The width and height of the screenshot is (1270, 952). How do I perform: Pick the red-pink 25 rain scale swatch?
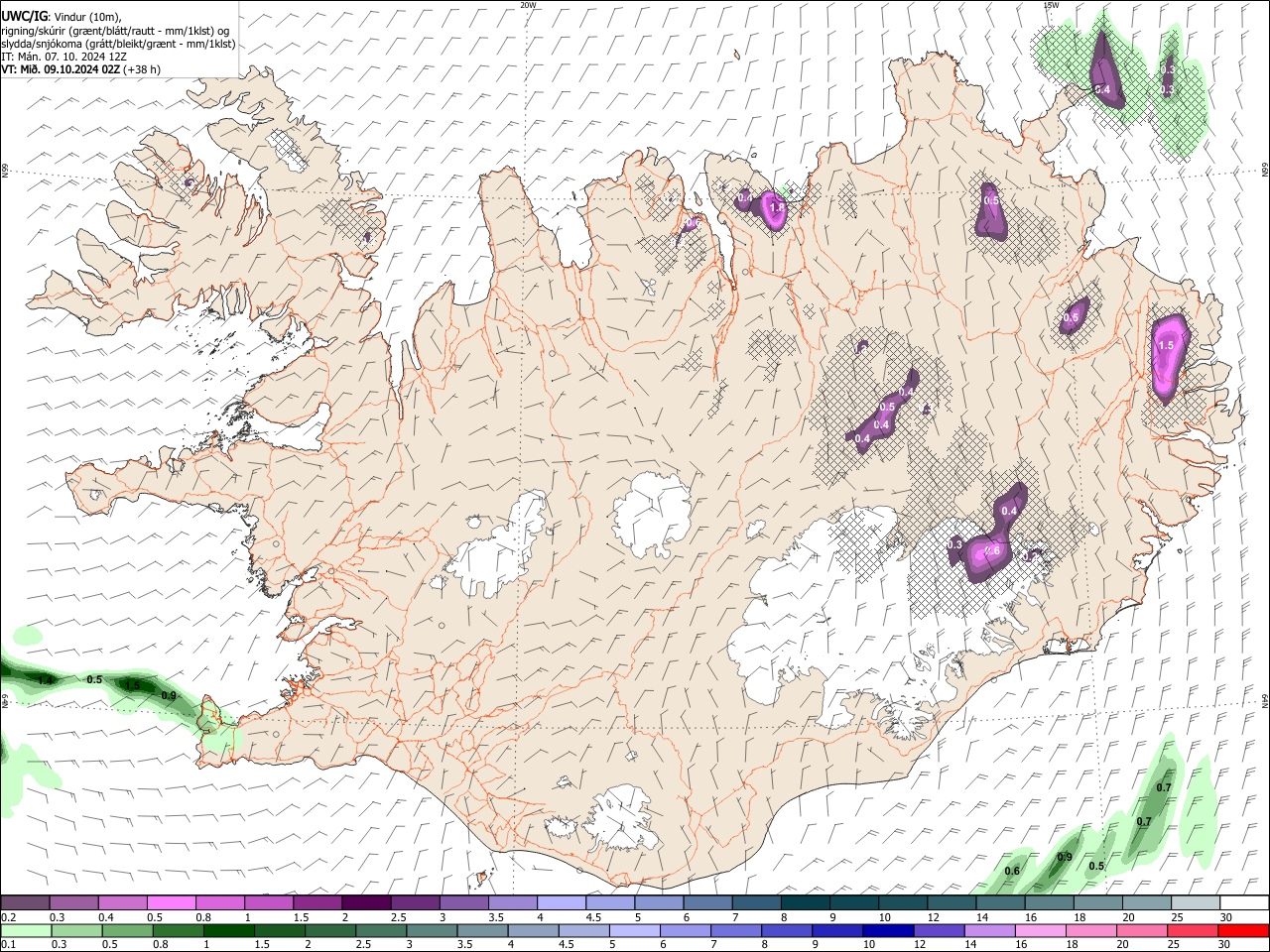[1191, 930]
